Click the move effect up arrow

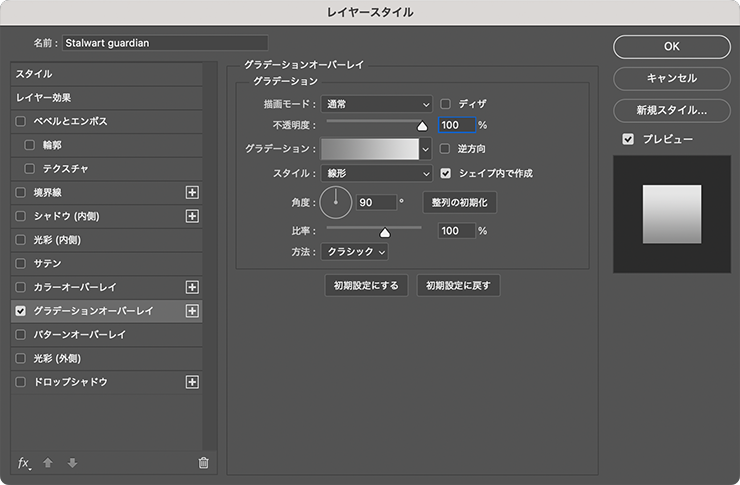pos(48,463)
